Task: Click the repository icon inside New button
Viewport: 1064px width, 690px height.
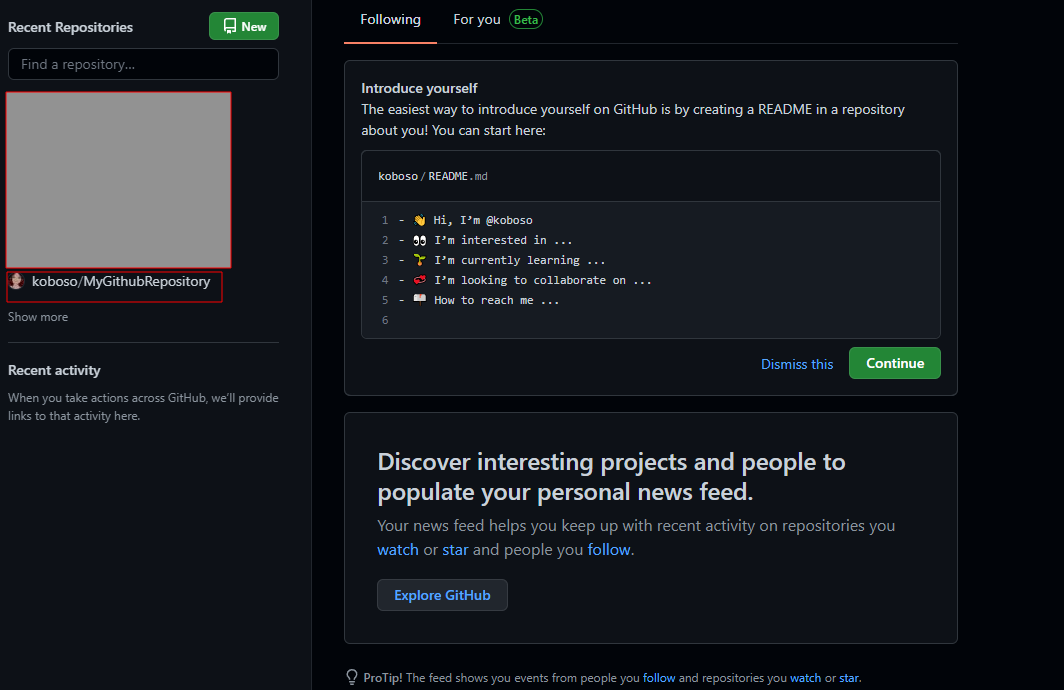Action: pos(230,26)
